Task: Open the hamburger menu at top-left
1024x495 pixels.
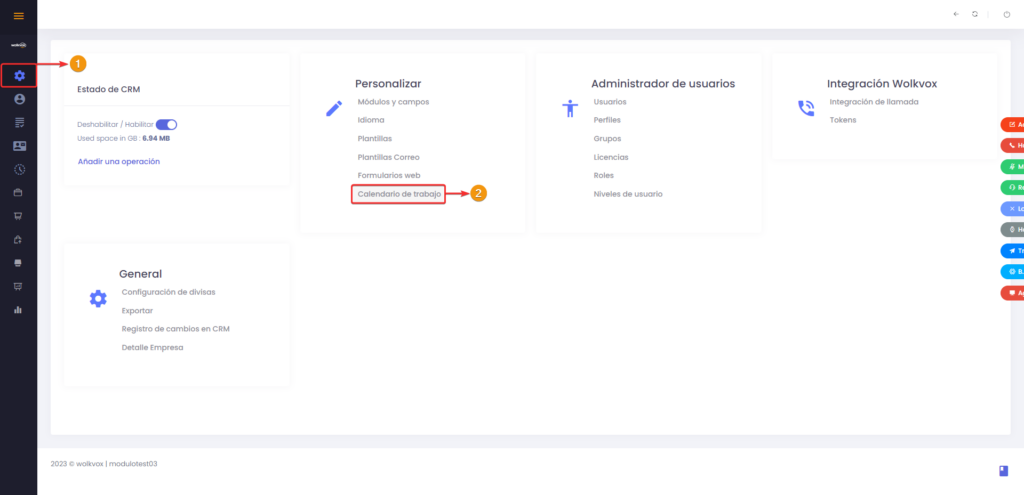Action: (18, 16)
